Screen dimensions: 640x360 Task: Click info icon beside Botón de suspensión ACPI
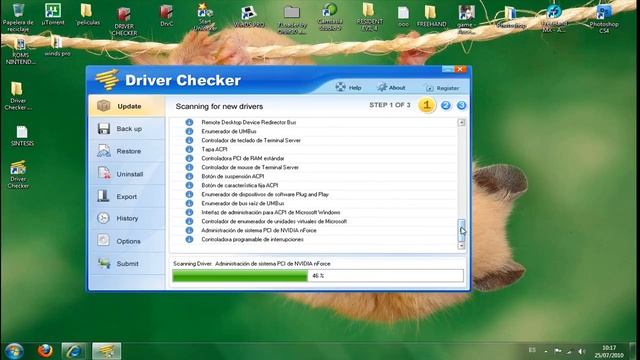189,176
